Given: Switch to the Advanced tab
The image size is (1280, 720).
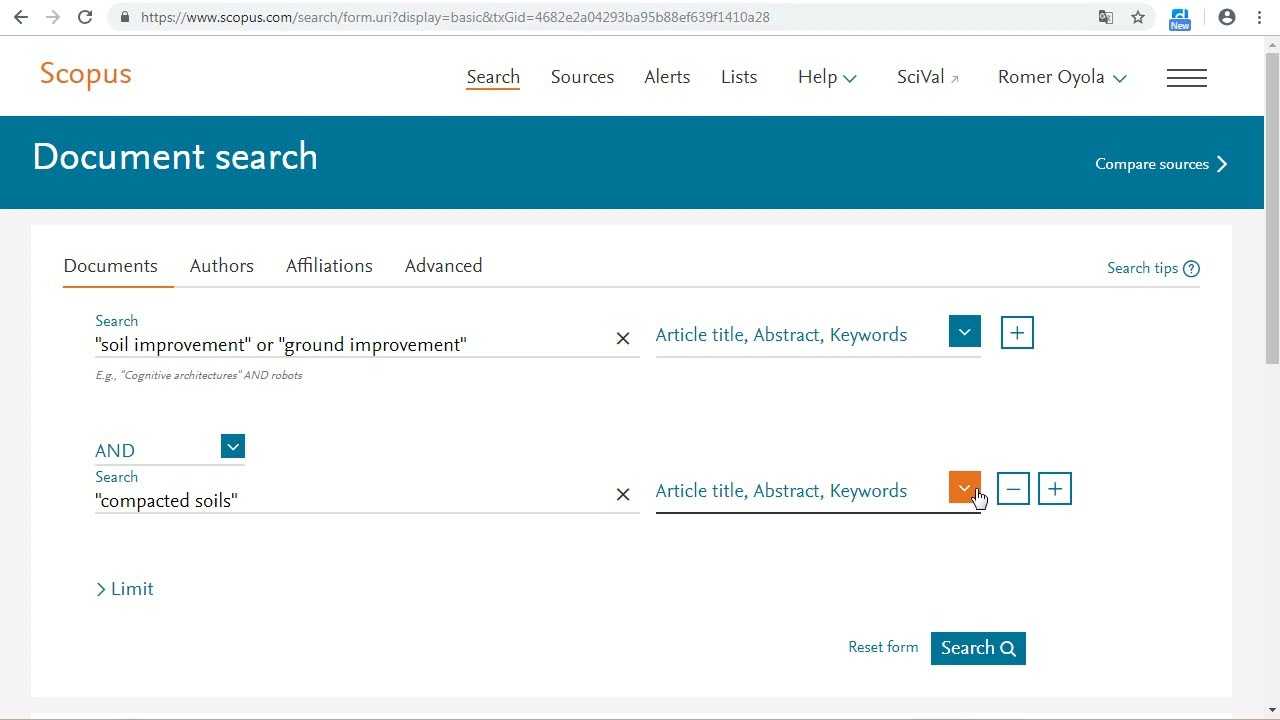Looking at the screenshot, I should [x=443, y=266].
